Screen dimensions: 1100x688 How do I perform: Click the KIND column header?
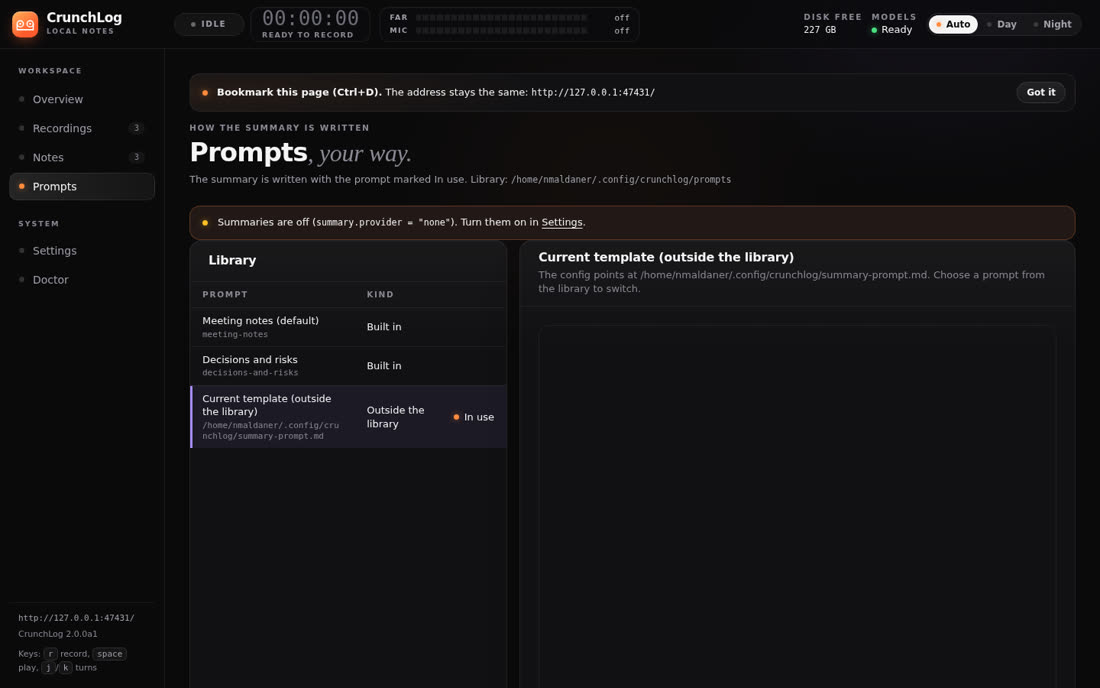(380, 295)
